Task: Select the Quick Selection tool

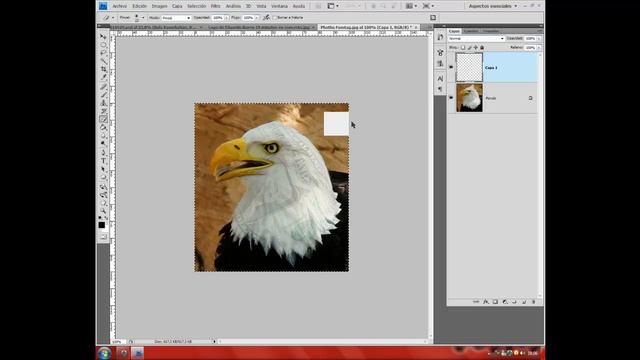Action: pyautogui.click(x=103, y=61)
